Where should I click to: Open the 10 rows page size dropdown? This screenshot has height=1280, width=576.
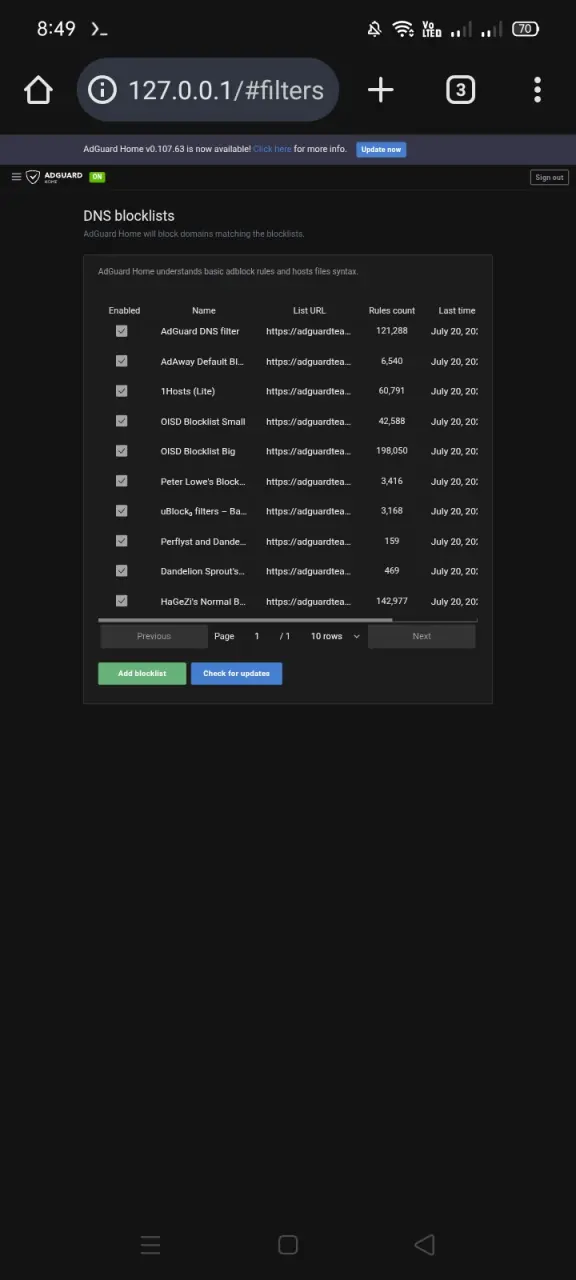(334, 636)
